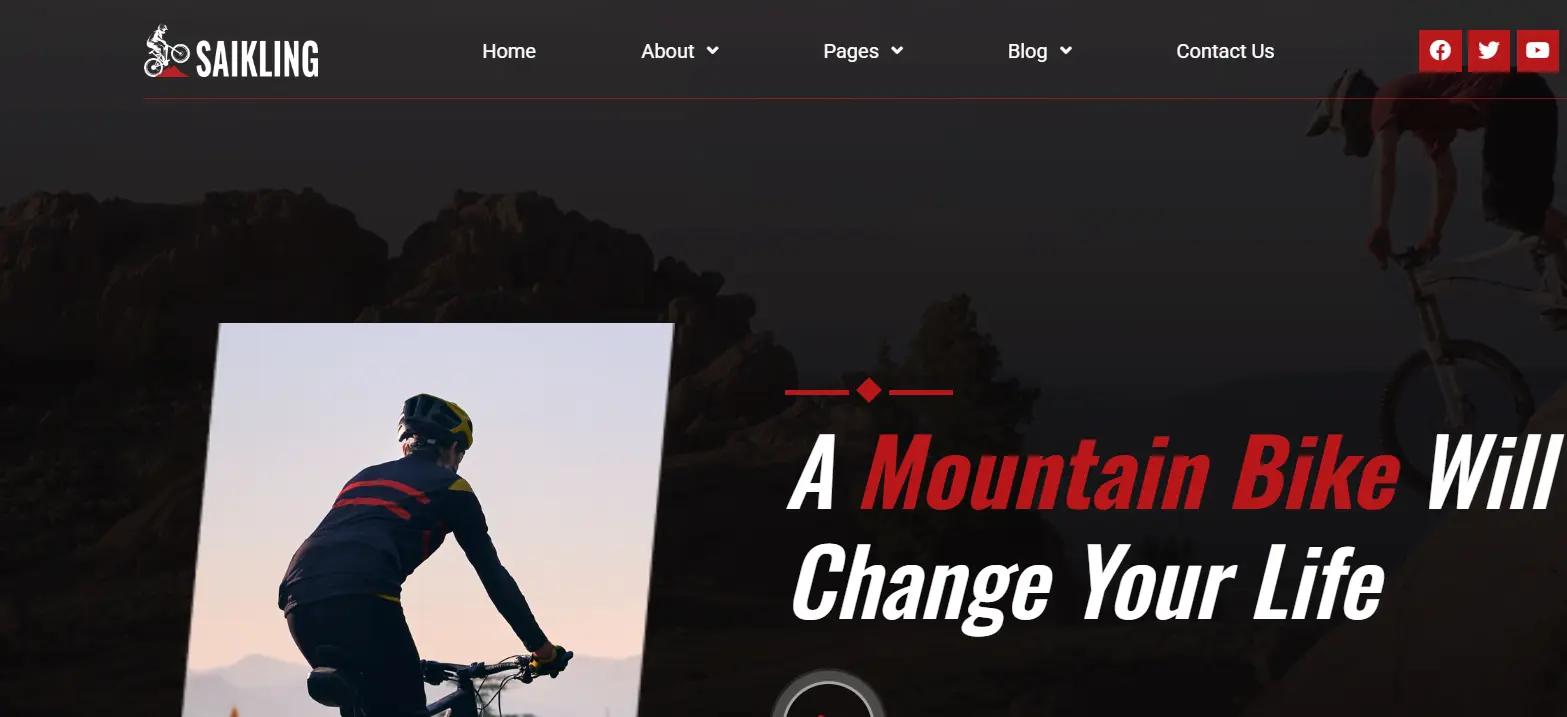The height and width of the screenshot is (717, 1567).
Task: Select the Blog menu label
Action: [1027, 51]
